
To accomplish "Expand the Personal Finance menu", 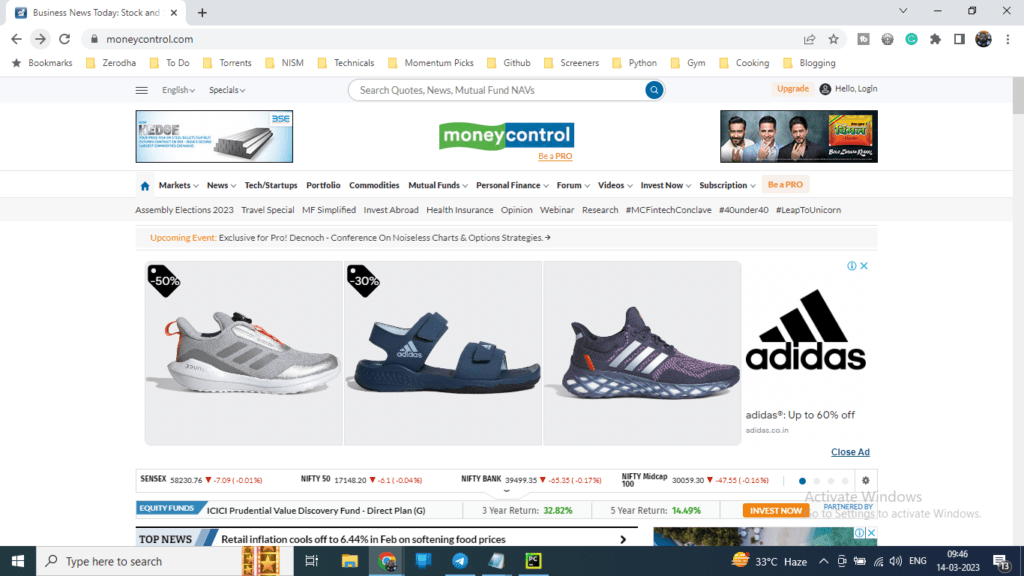I will click(x=512, y=185).
